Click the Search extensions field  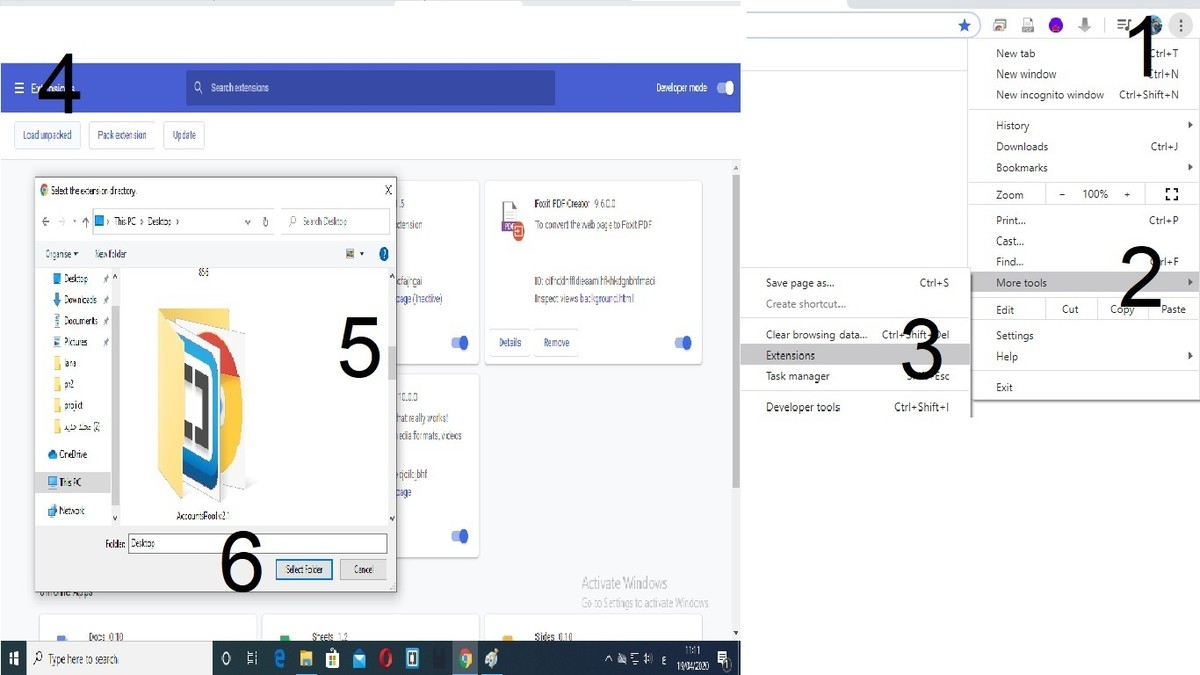click(370, 88)
